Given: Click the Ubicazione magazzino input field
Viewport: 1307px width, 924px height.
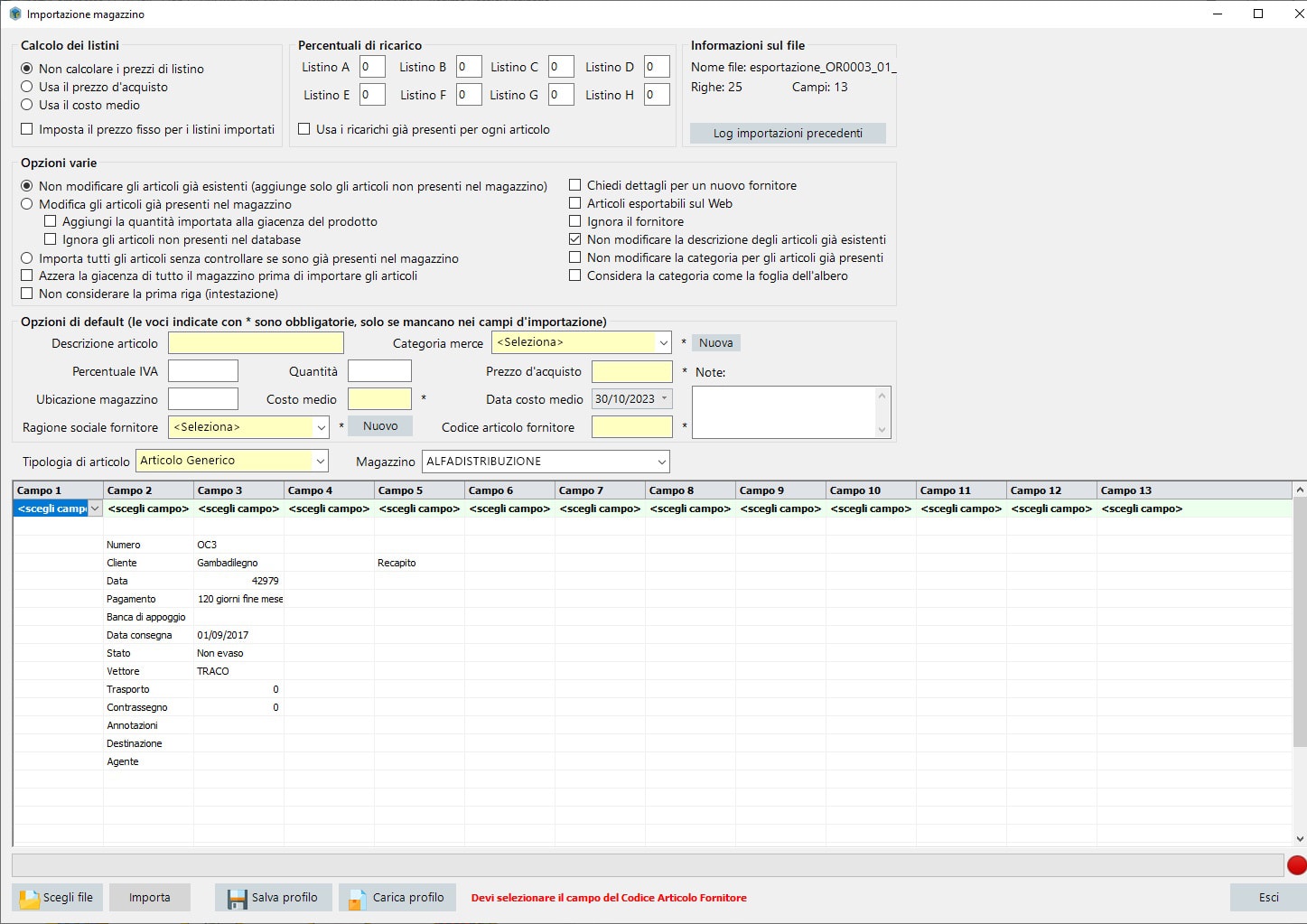Looking at the screenshot, I should 203,399.
